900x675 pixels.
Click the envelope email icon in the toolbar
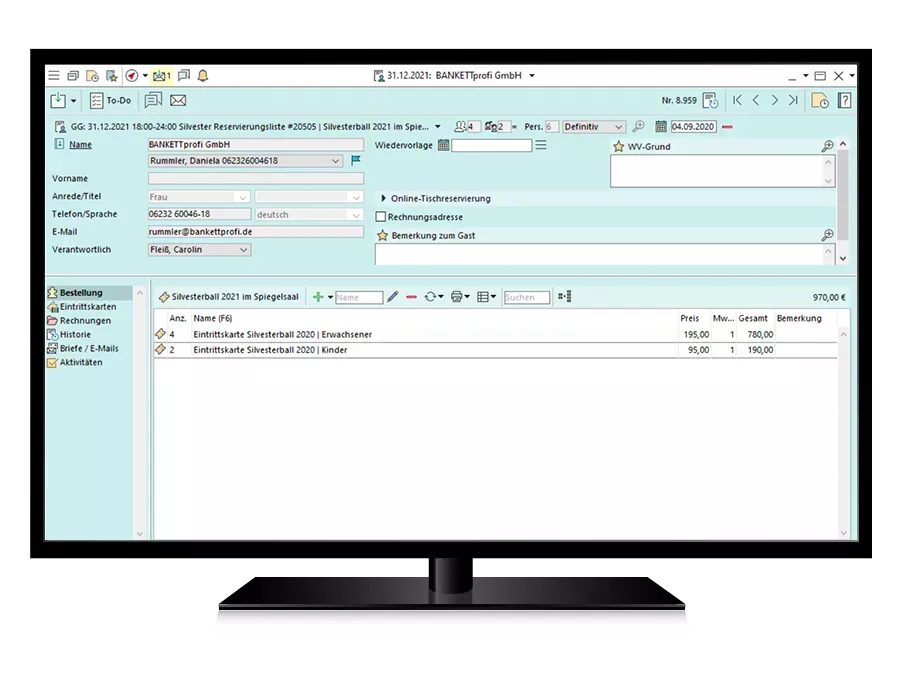coord(178,100)
